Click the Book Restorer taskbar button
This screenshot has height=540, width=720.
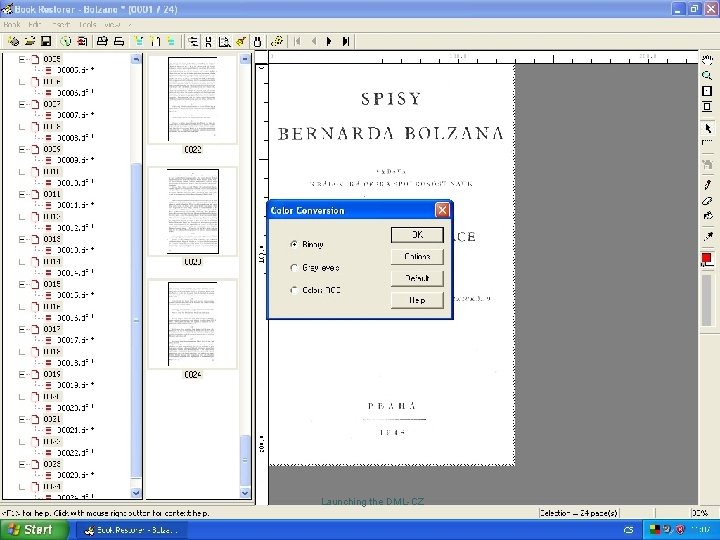pos(131,530)
